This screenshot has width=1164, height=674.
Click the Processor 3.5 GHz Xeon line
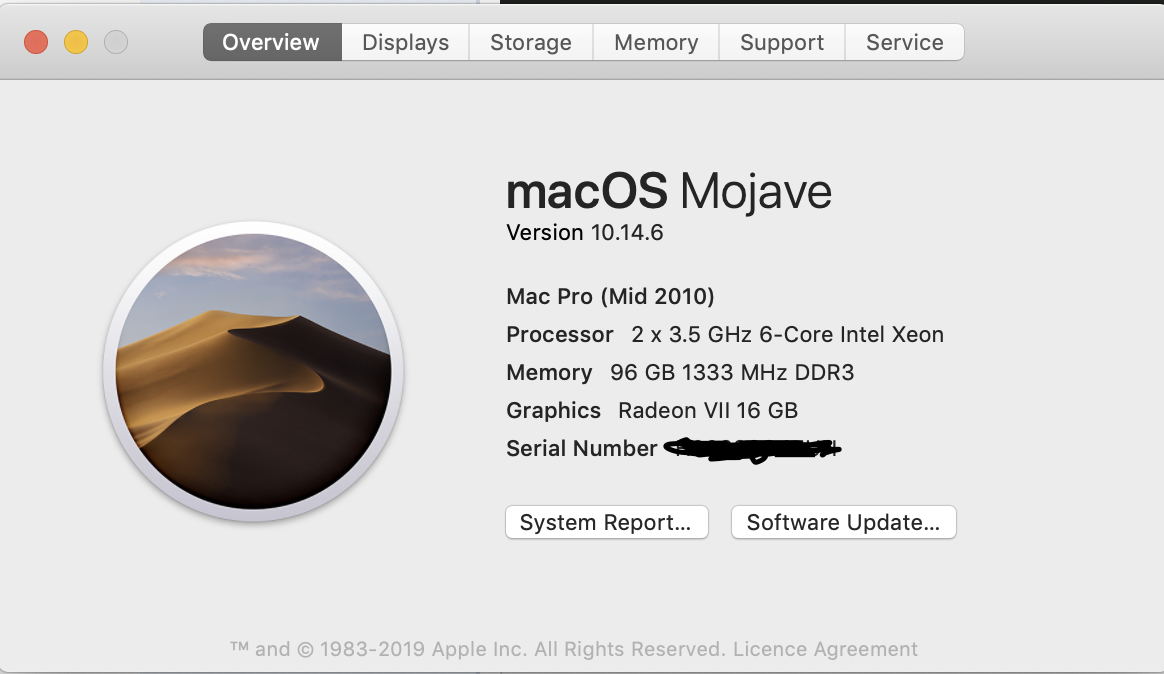click(x=725, y=334)
